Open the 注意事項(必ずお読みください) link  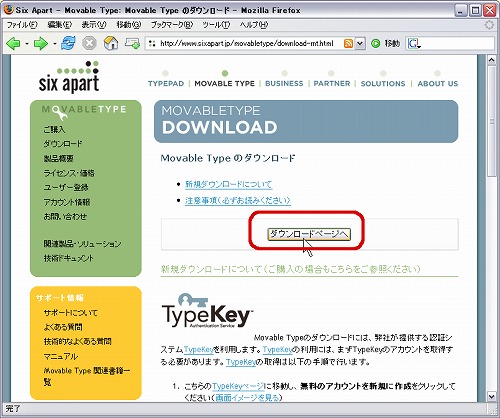coord(238,200)
